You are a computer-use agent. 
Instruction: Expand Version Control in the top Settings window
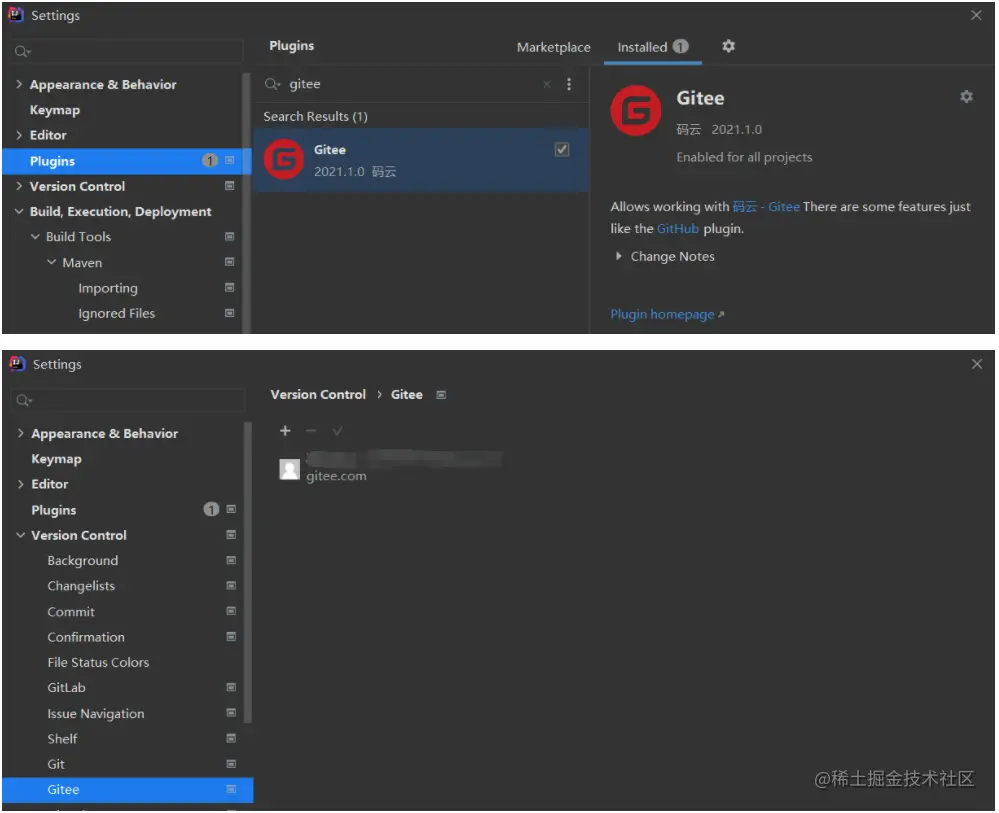(x=18, y=186)
